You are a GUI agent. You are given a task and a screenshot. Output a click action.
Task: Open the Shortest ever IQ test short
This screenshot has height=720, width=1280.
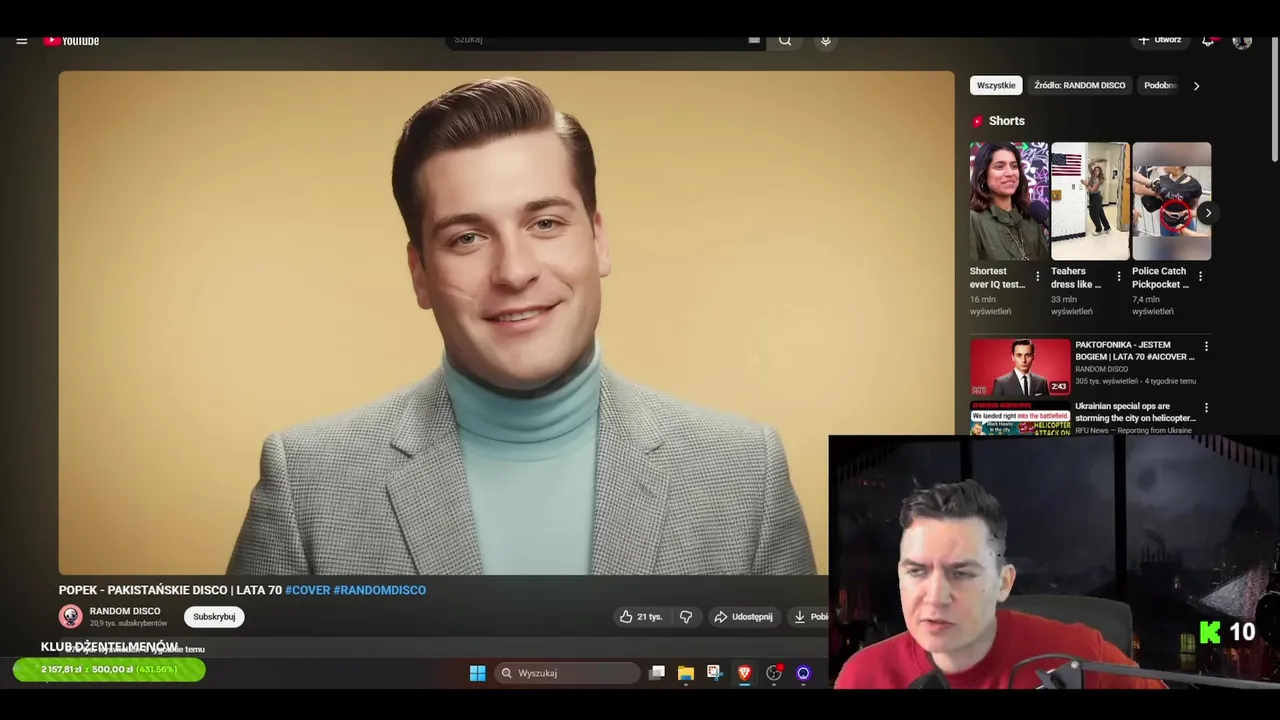pos(1008,201)
